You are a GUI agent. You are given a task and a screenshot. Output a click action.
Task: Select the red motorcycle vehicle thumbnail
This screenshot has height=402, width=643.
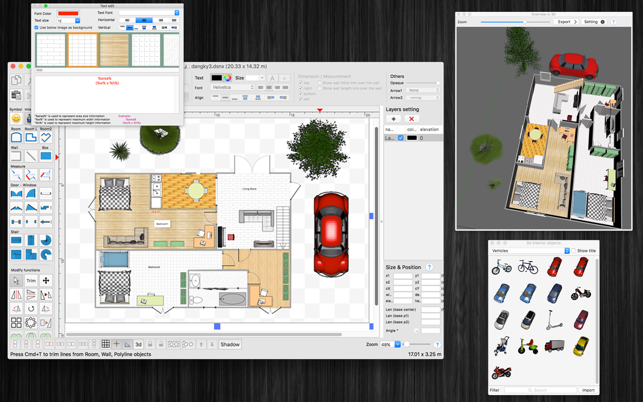point(502,372)
